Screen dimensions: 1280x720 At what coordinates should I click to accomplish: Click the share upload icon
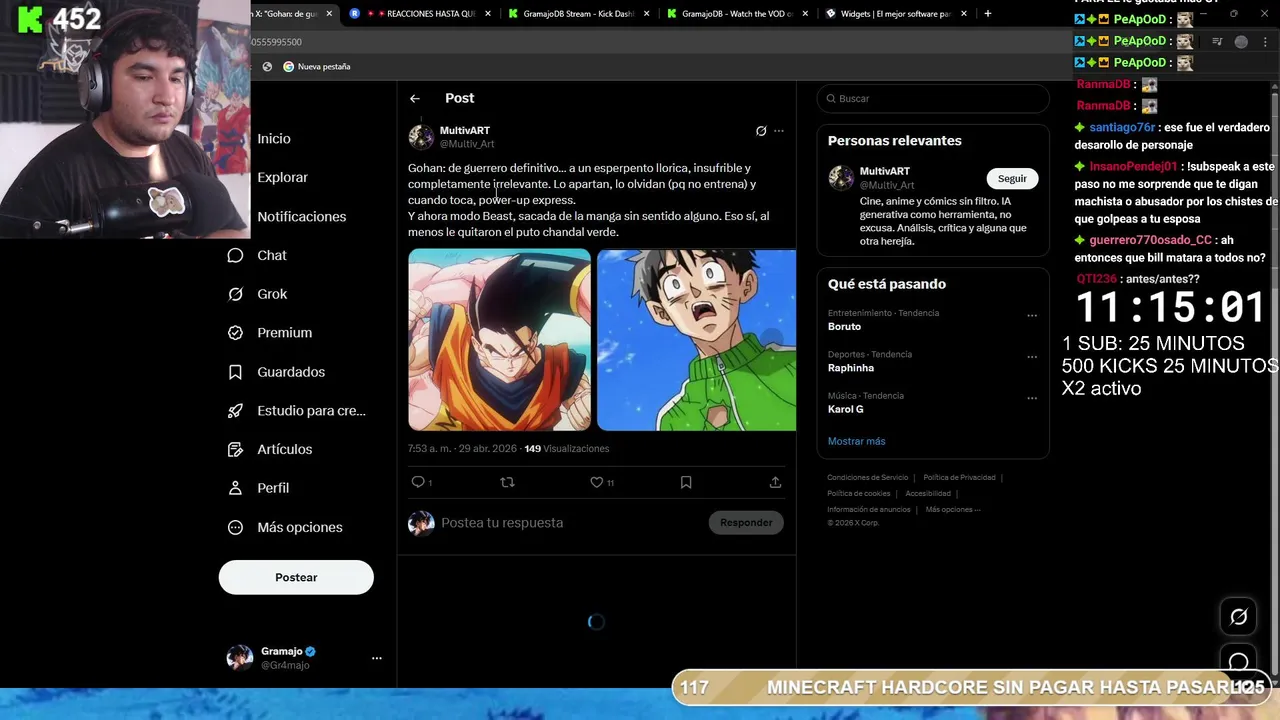click(775, 482)
